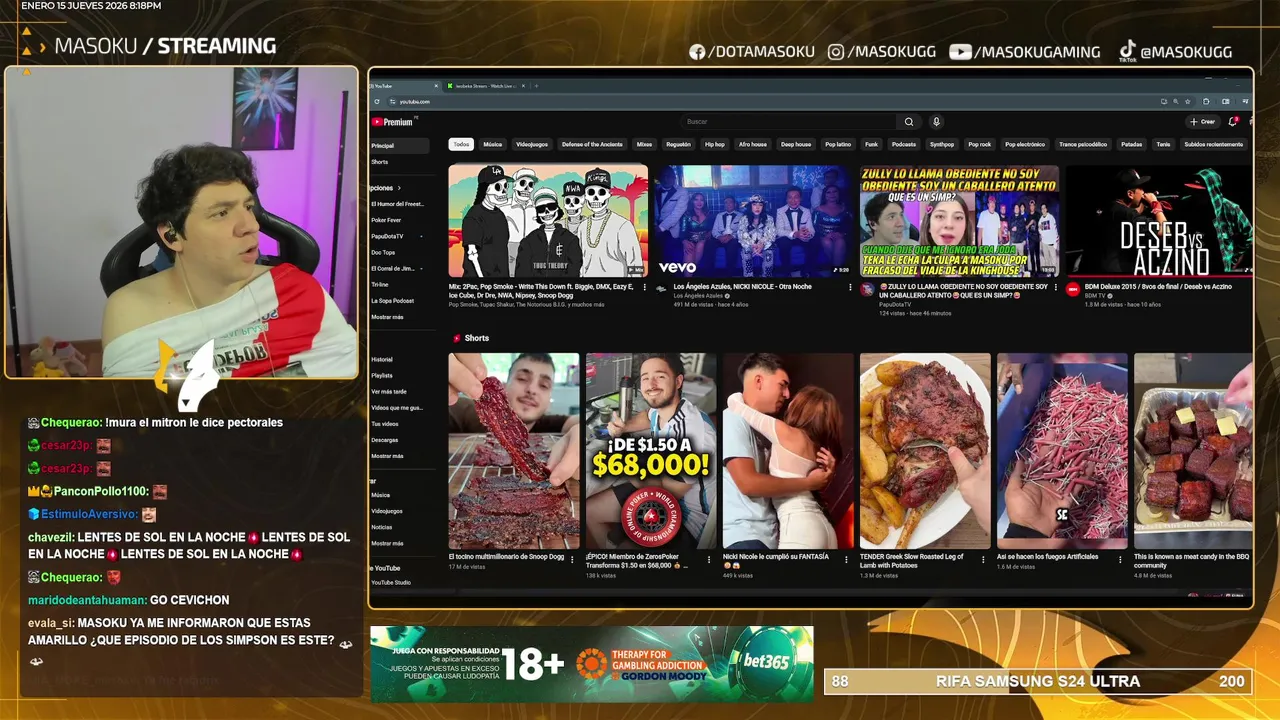This screenshot has height=720, width=1280.
Task: Open Historial in the sidebar
Action: (382, 359)
